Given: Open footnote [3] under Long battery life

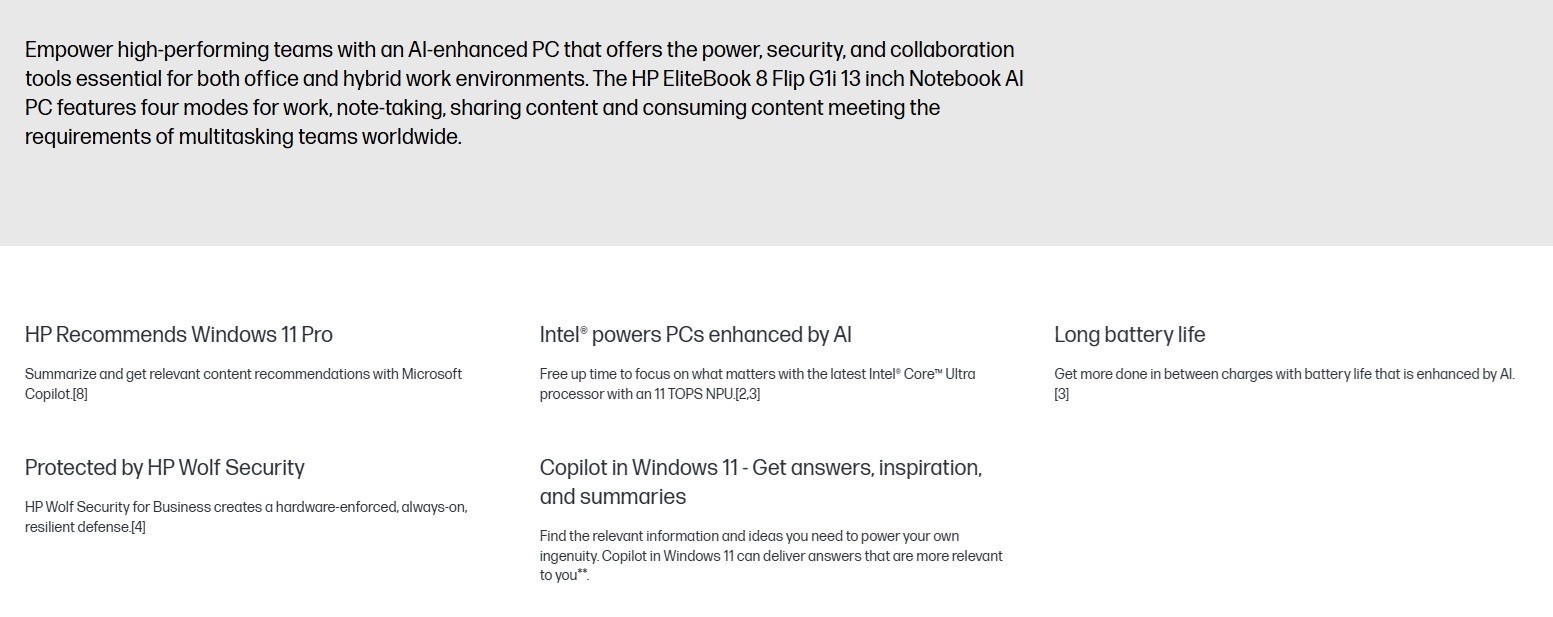Looking at the screenshot, I should [x=1061, y=394].
